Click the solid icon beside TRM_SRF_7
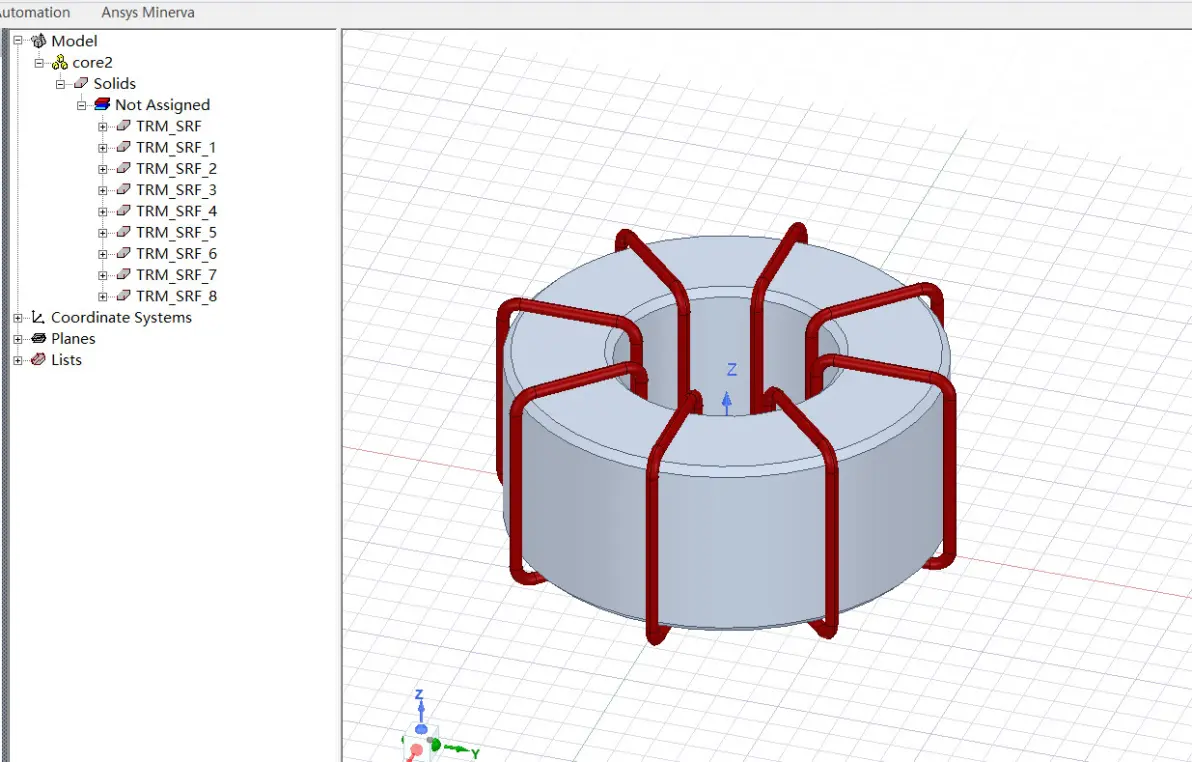Screen dimensions: 1192x762 click(124, 275)
